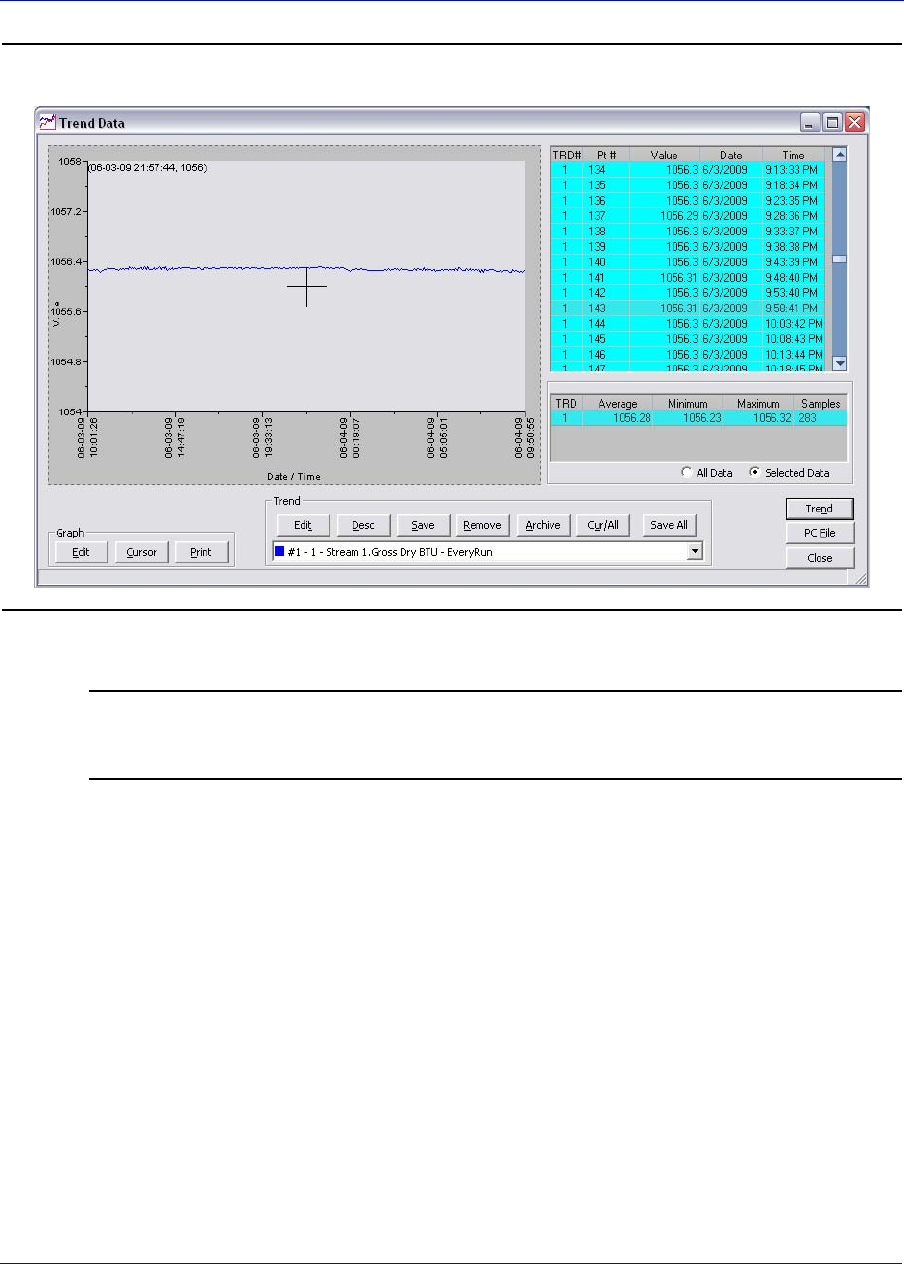
Task: Click the time 10:03:42 PM cell
Action: click(x=793, y=324)
